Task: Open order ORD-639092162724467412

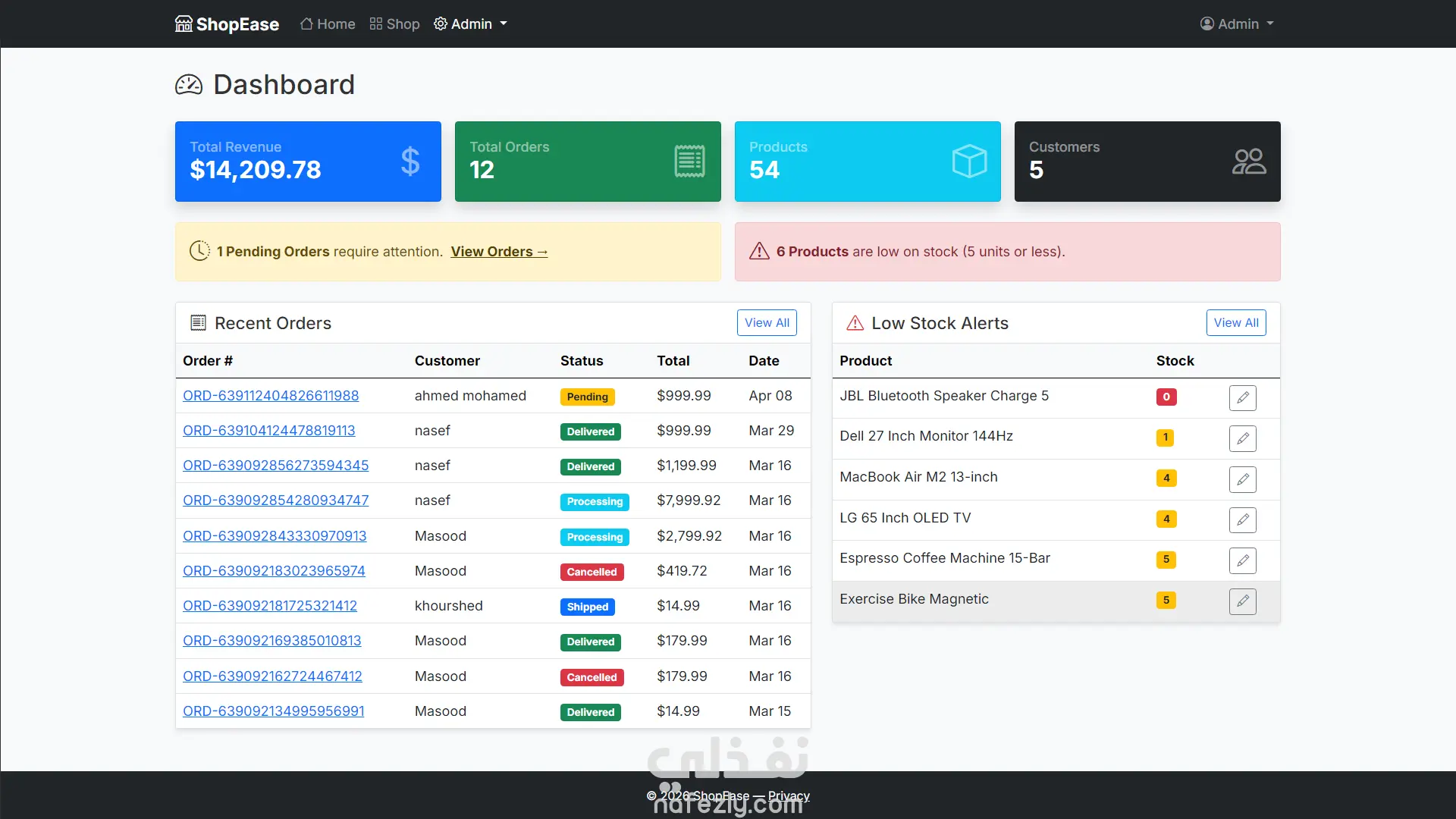Action: pyautogui.click(x=272, y=676)
